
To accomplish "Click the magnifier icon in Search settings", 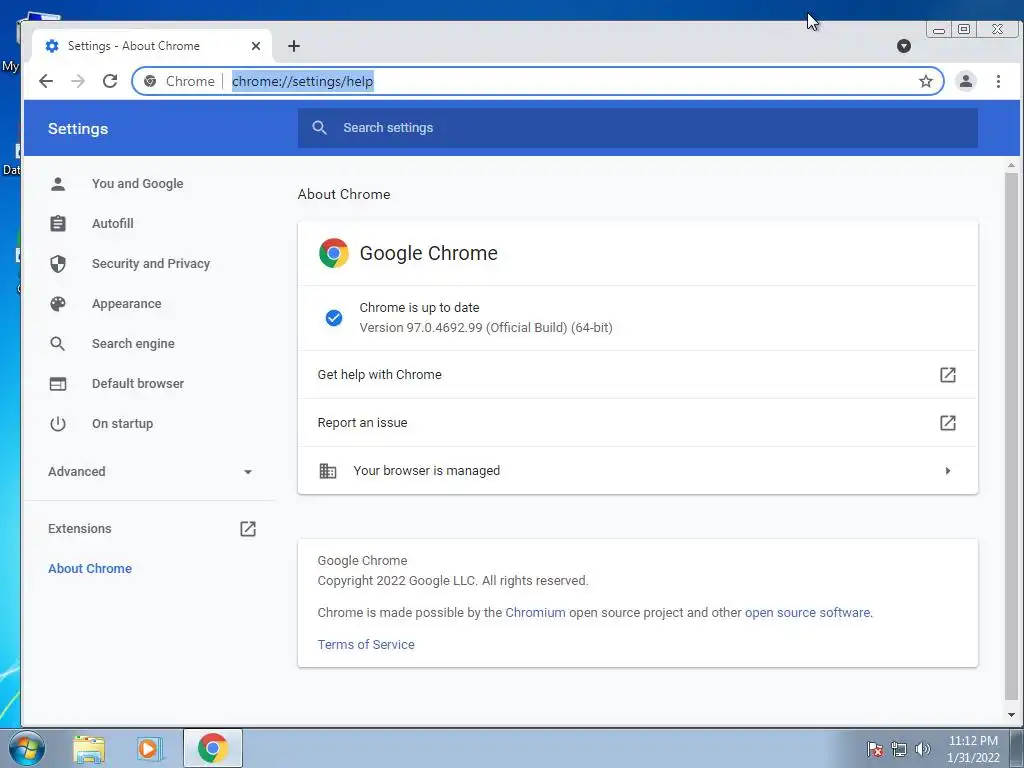I will [319, 128].
